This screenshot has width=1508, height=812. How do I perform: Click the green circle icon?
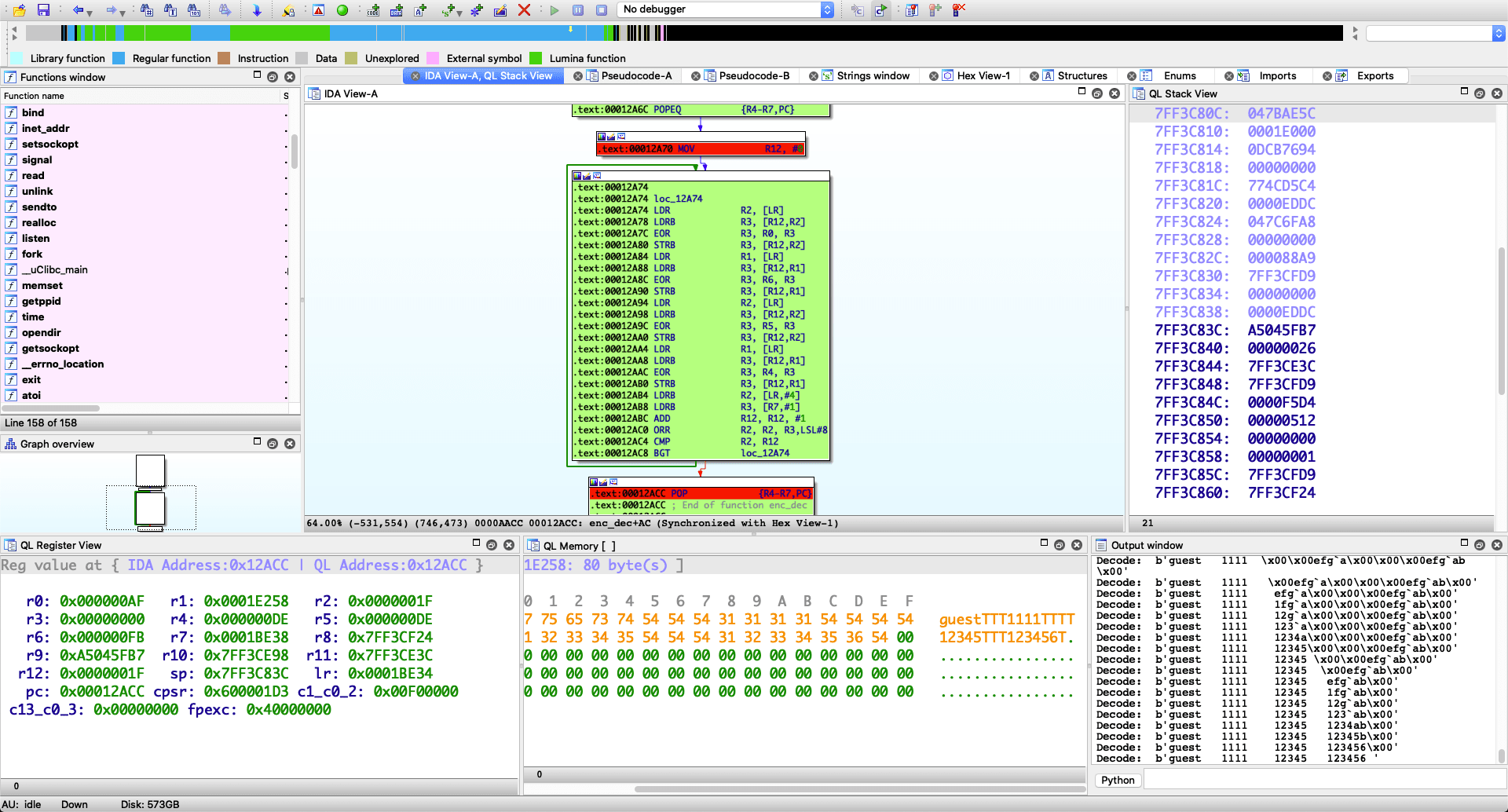point(342,10)
